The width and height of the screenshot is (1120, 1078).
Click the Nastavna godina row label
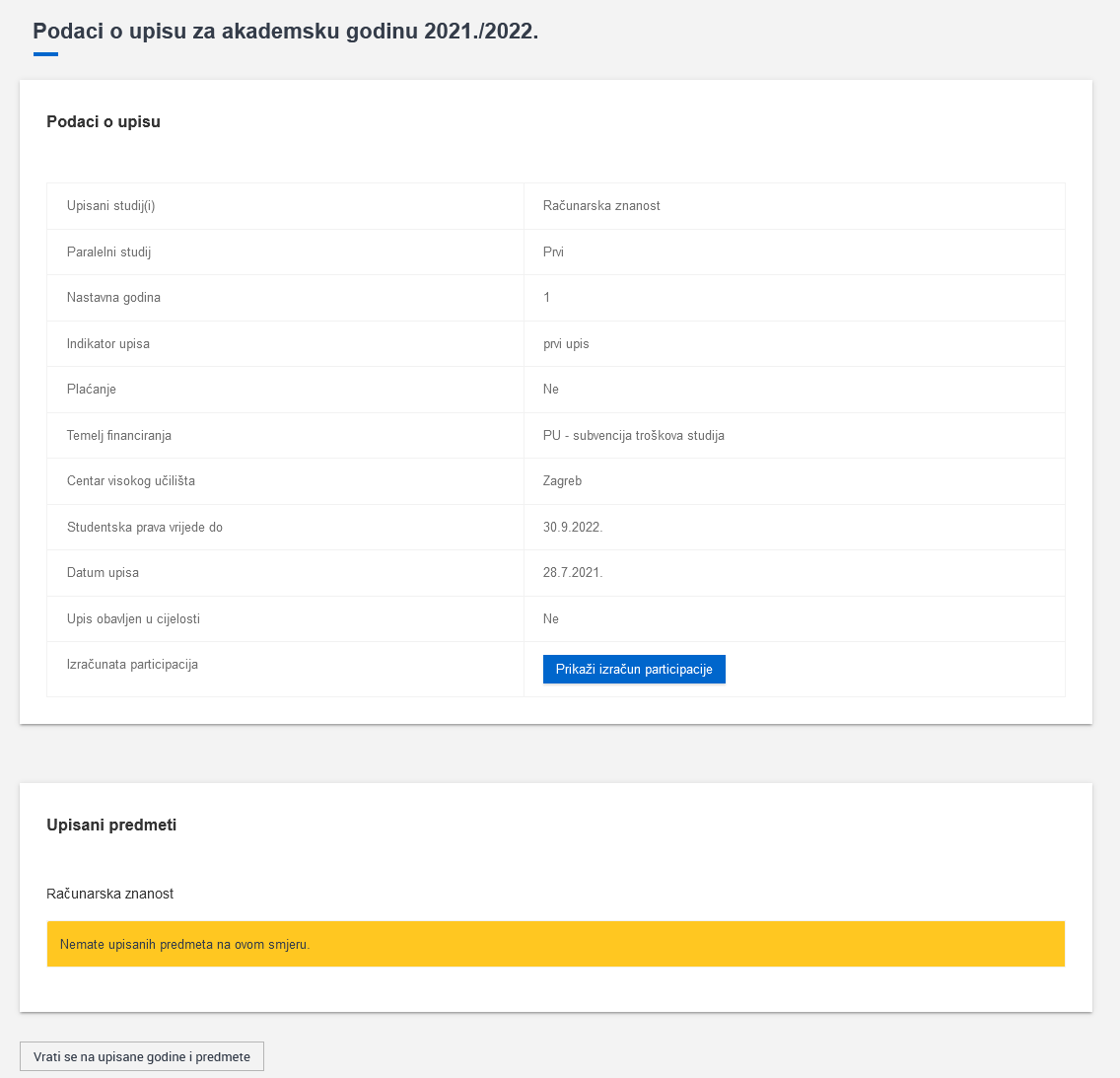click(x=113, y=297)
